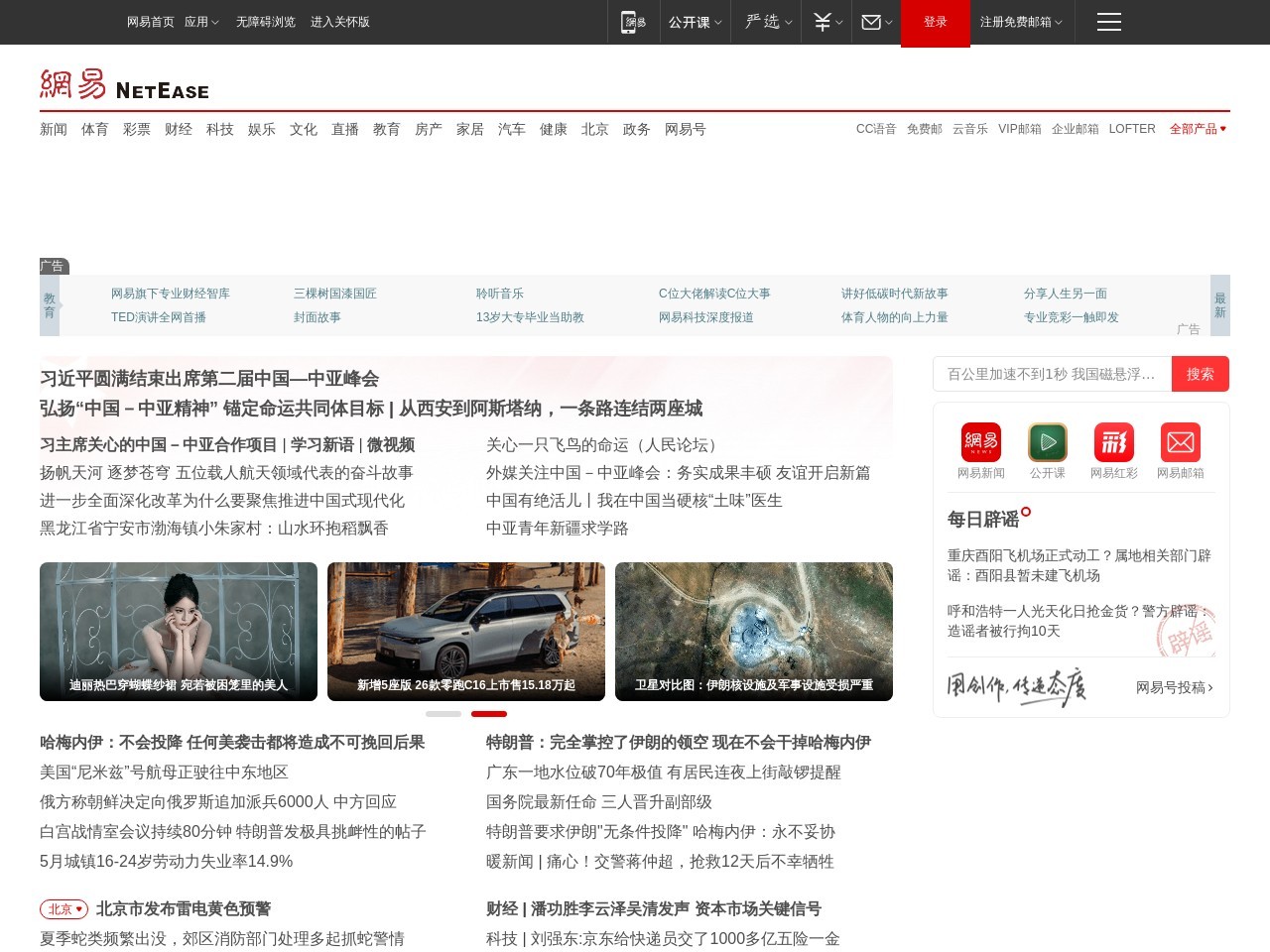Open headline 习近平圆满结束出席第二届中国—中亚峰会

pos(209,379)
